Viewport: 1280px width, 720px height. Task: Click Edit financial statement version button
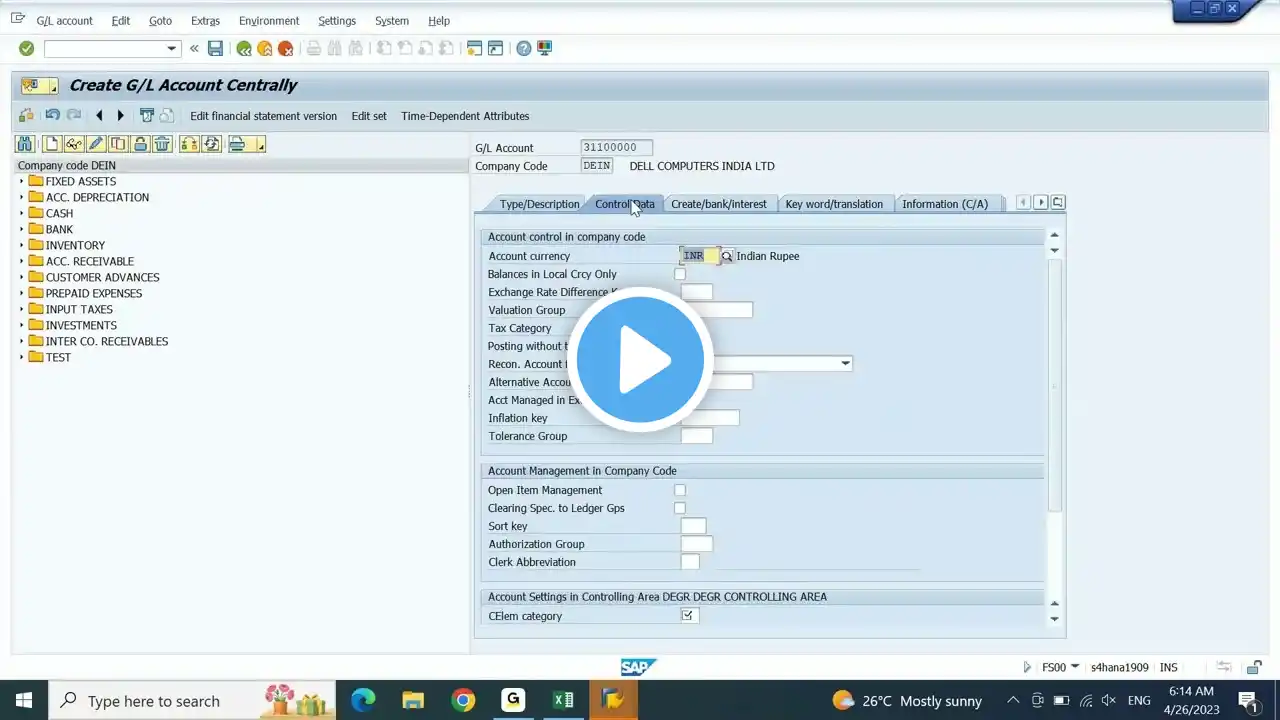(x=264, y=116)
